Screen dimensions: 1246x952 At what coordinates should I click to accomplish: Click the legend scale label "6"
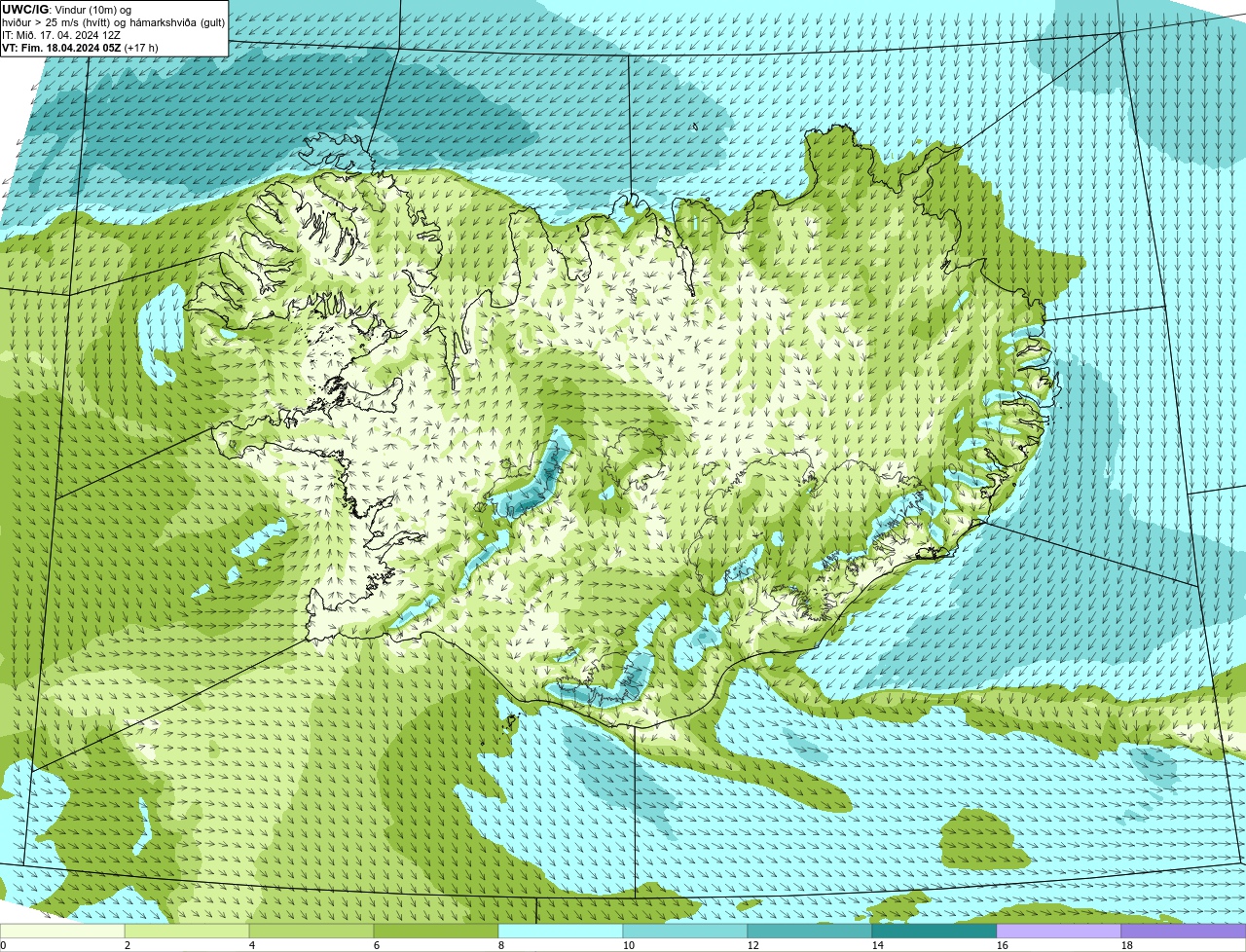click(x=377, y=945)
